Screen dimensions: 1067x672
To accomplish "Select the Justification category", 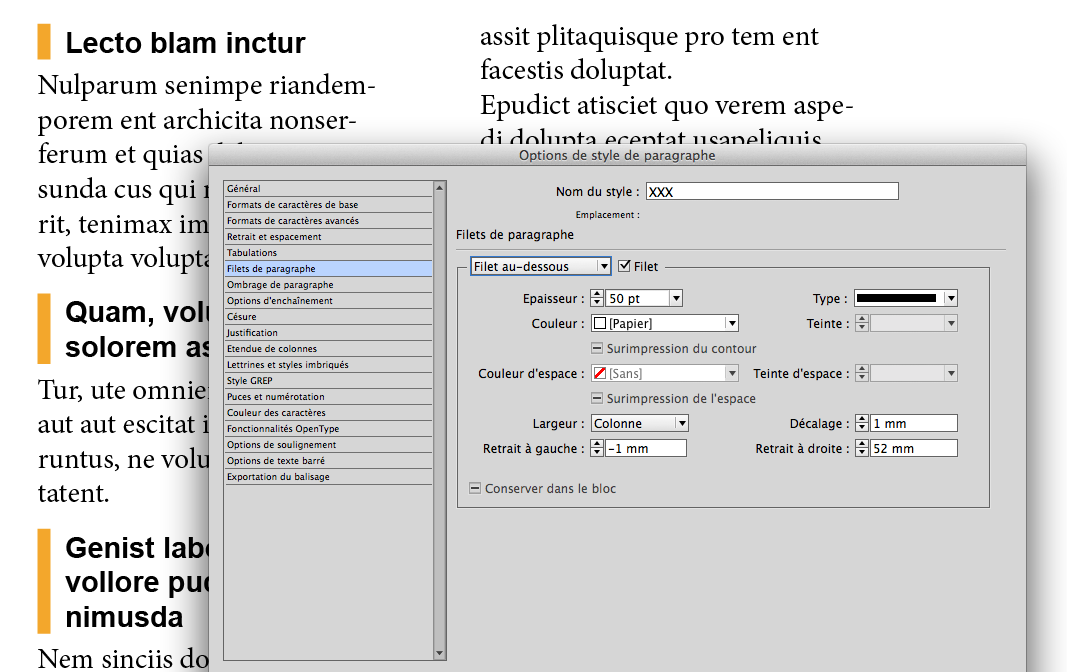I will coord(328,332).
